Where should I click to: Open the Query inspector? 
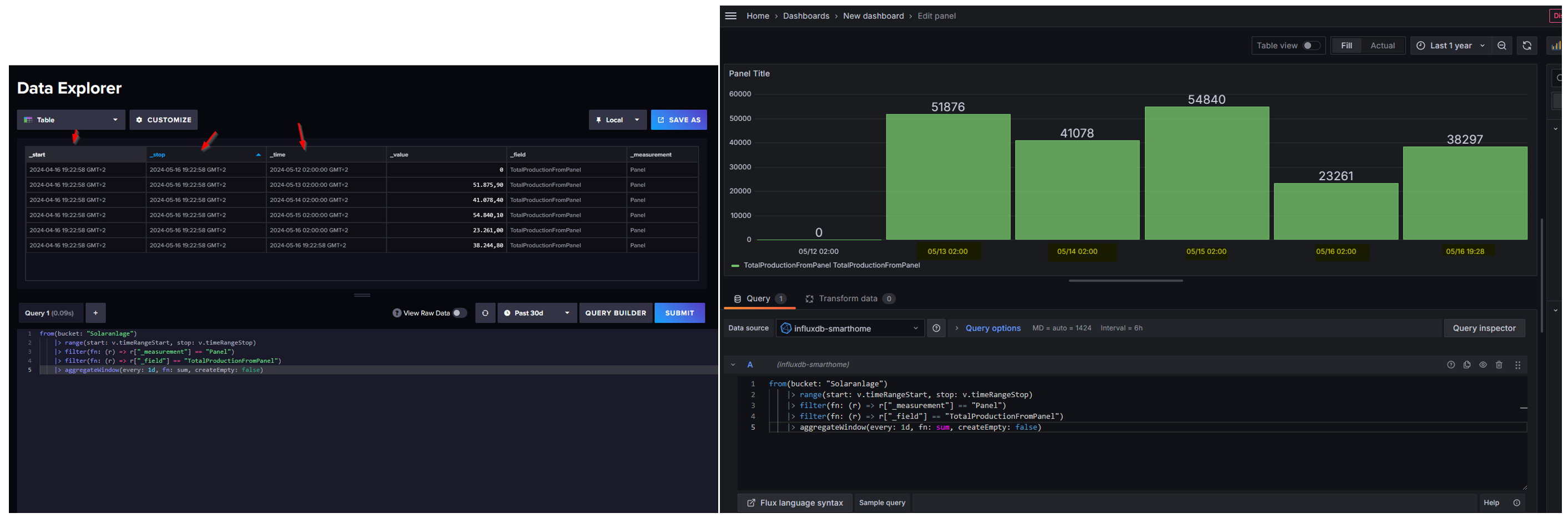coord(1484,328)
